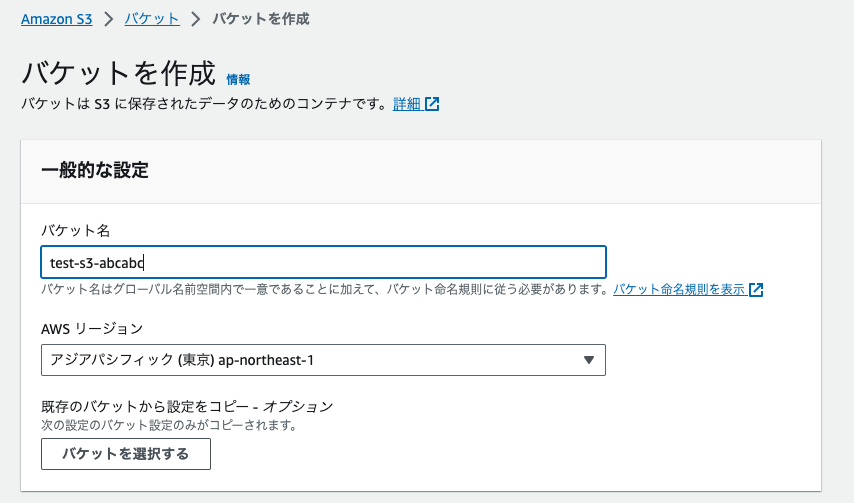854x503 pixels.
Task: Click external-link icon after バケット命名規則を表示
Action: pyautogui.click(x=756, y=290)
